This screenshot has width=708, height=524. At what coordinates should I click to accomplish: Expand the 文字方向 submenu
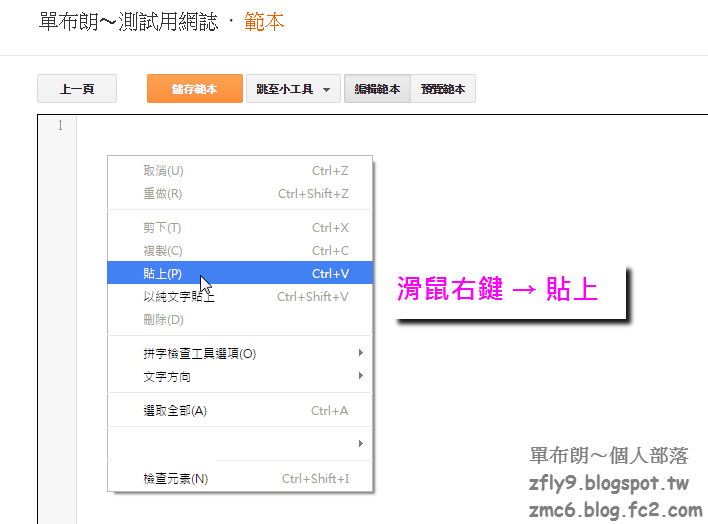tap(240, 376)
